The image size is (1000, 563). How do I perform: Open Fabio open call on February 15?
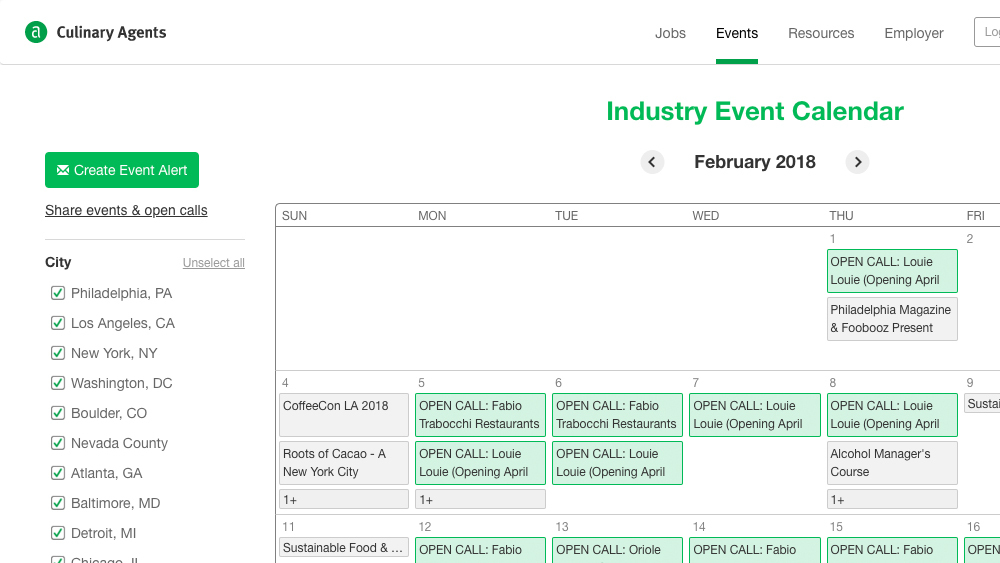[892, 550]
